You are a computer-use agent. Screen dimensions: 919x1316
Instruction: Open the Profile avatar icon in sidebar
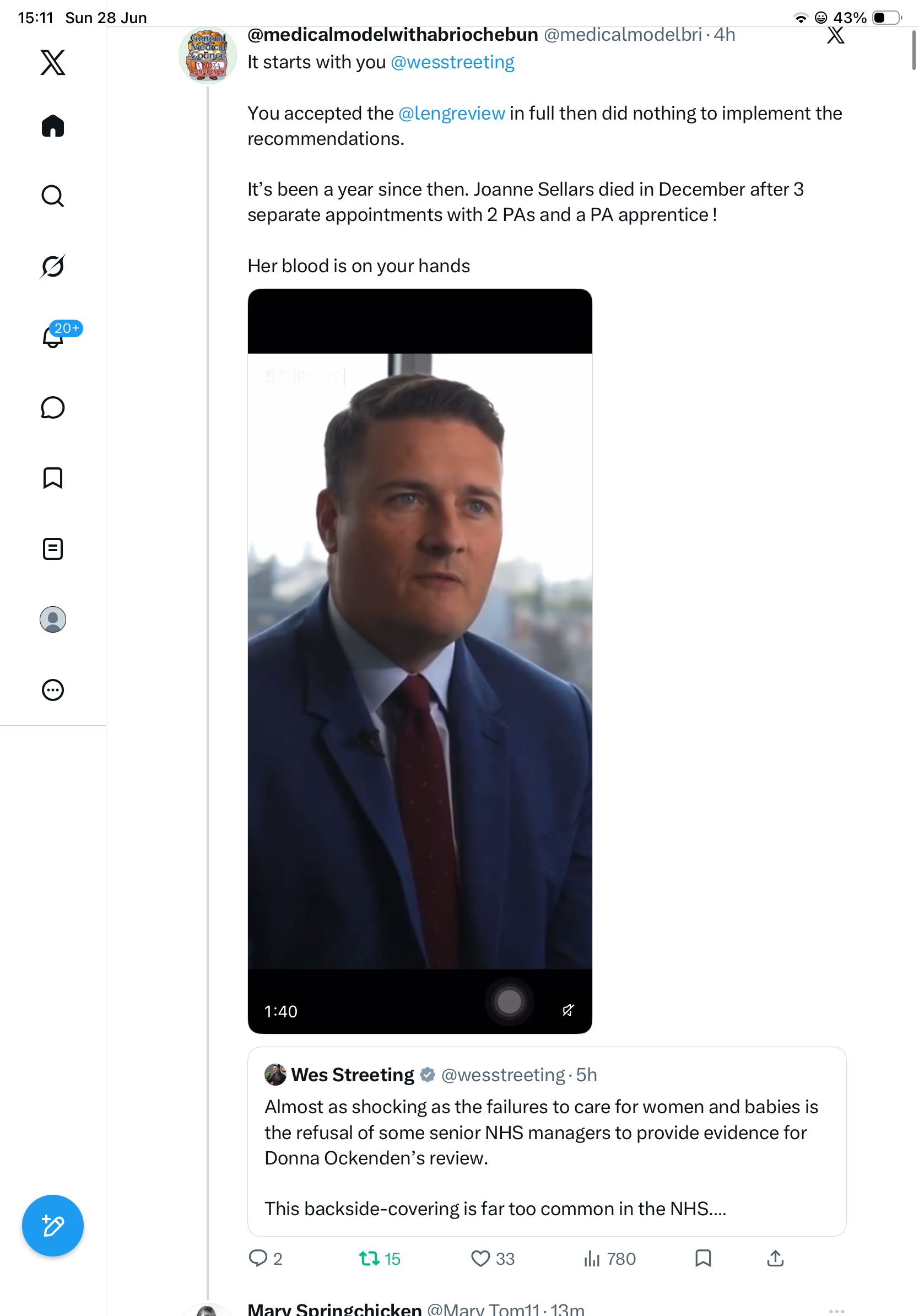(x=53, y=619)
